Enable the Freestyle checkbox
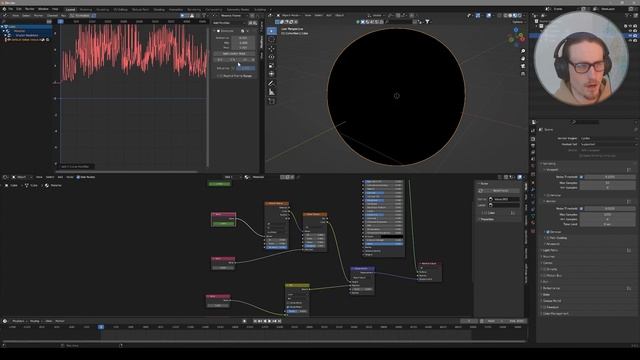The image size is (640, 360). [545, 307]
